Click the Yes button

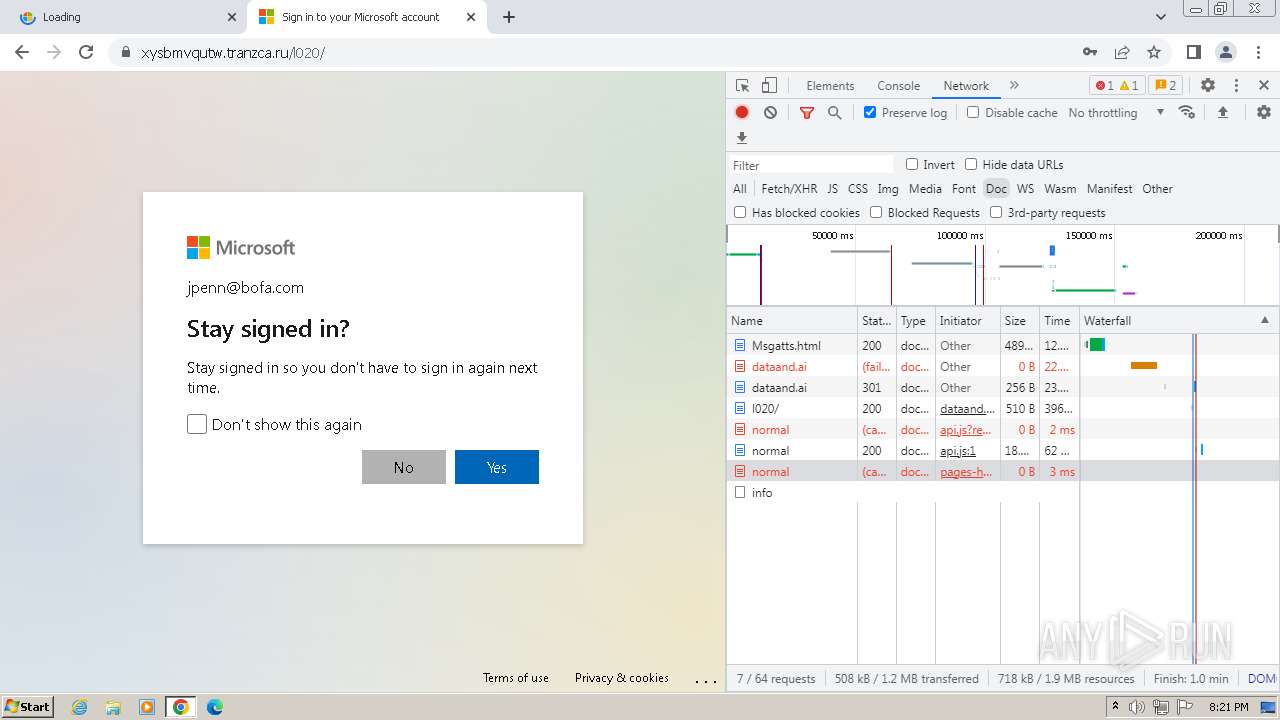coord(497,467)
